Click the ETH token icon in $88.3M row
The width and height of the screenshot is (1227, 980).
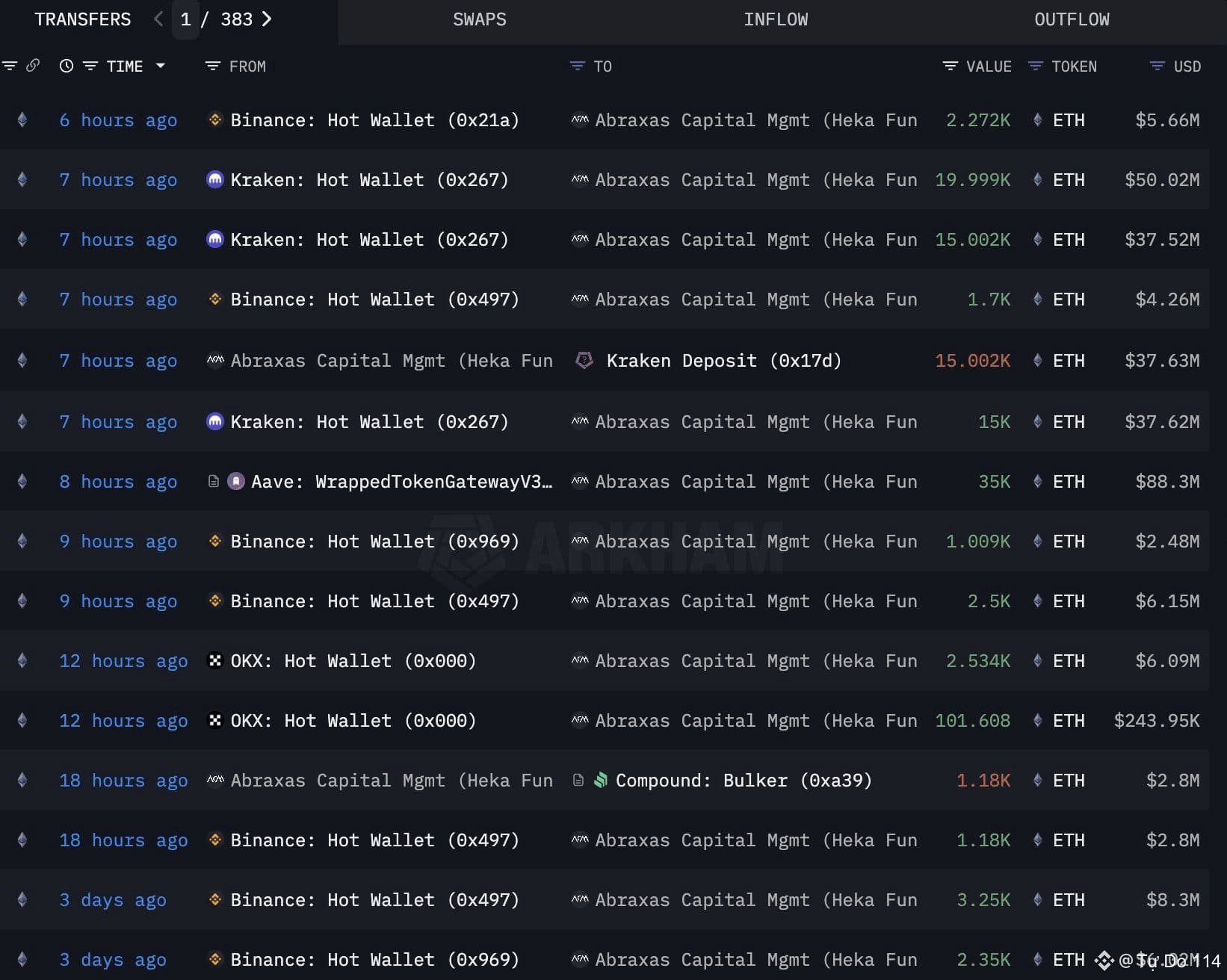[x=1038, y=482]
